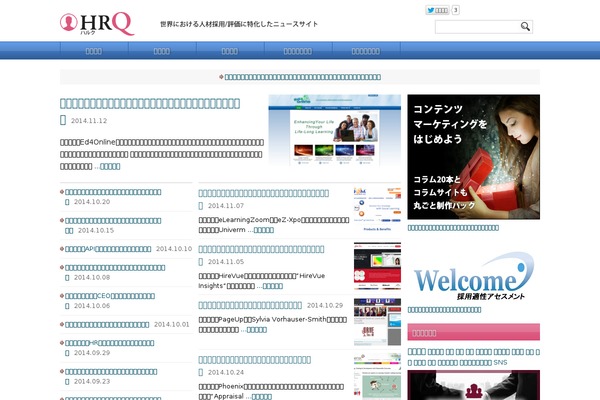
Task: Open the featured article headline dated 2014.11.12
Action: click(x=150, y=103)
